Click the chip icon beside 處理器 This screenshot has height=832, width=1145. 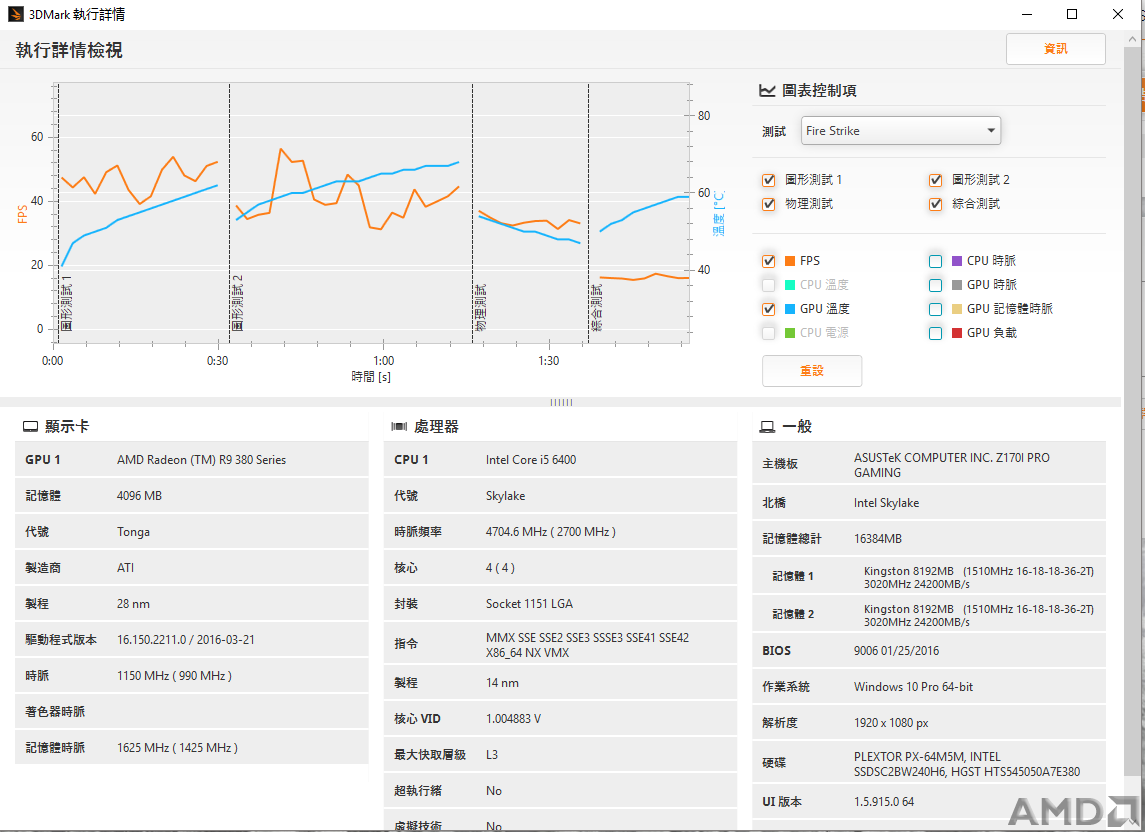coord(399,427)
